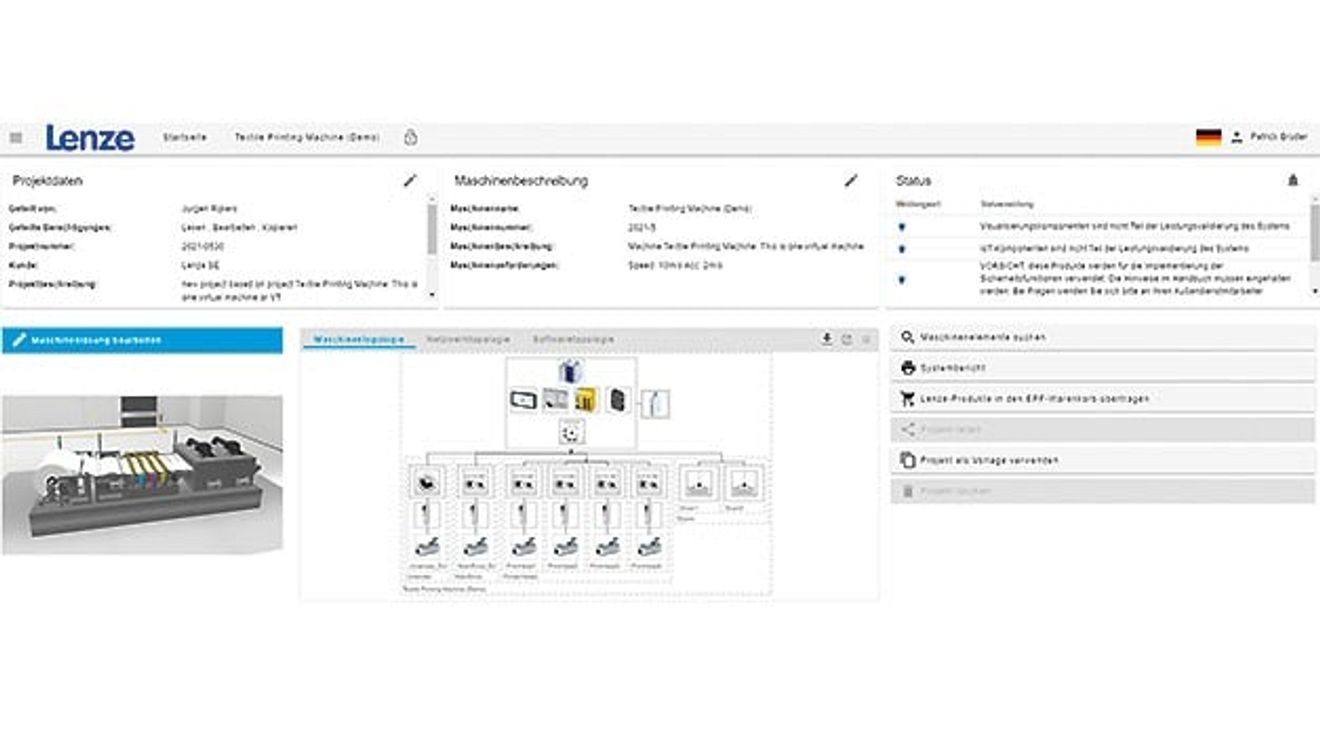Click the Speed 10m/s requirements value
The image size is (1320, 742).
click(x=675, y=265)
